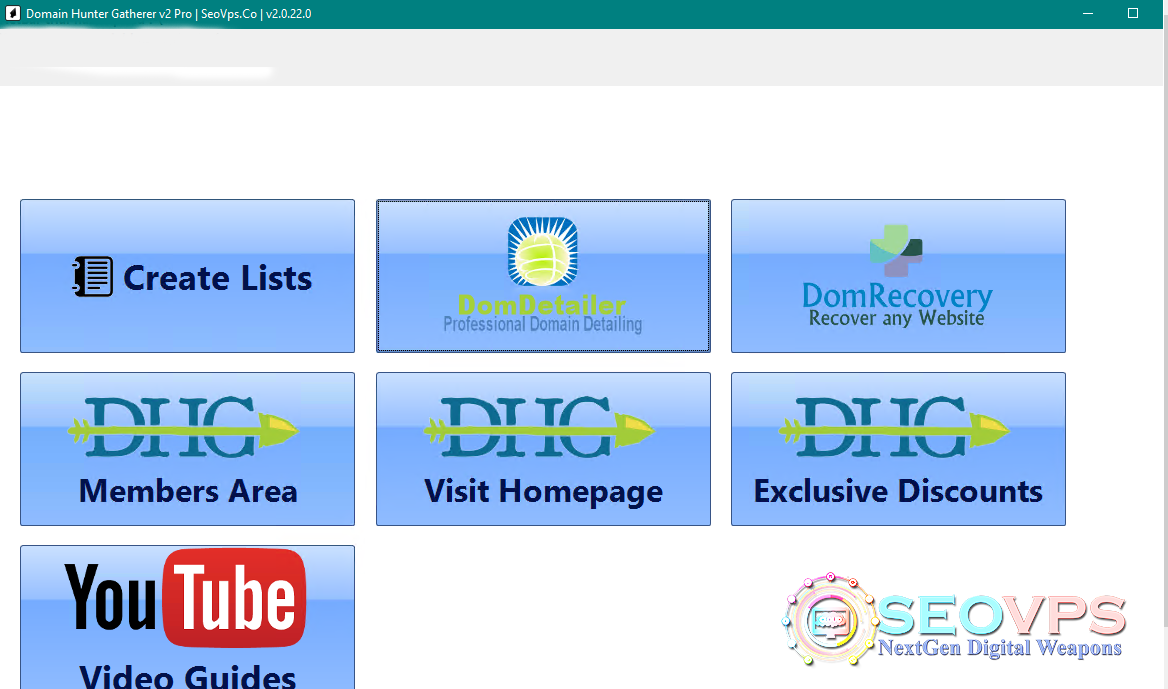Launch DomDetailer Professional Domain Detailing

pyautogui.click(x=543, y=276)
